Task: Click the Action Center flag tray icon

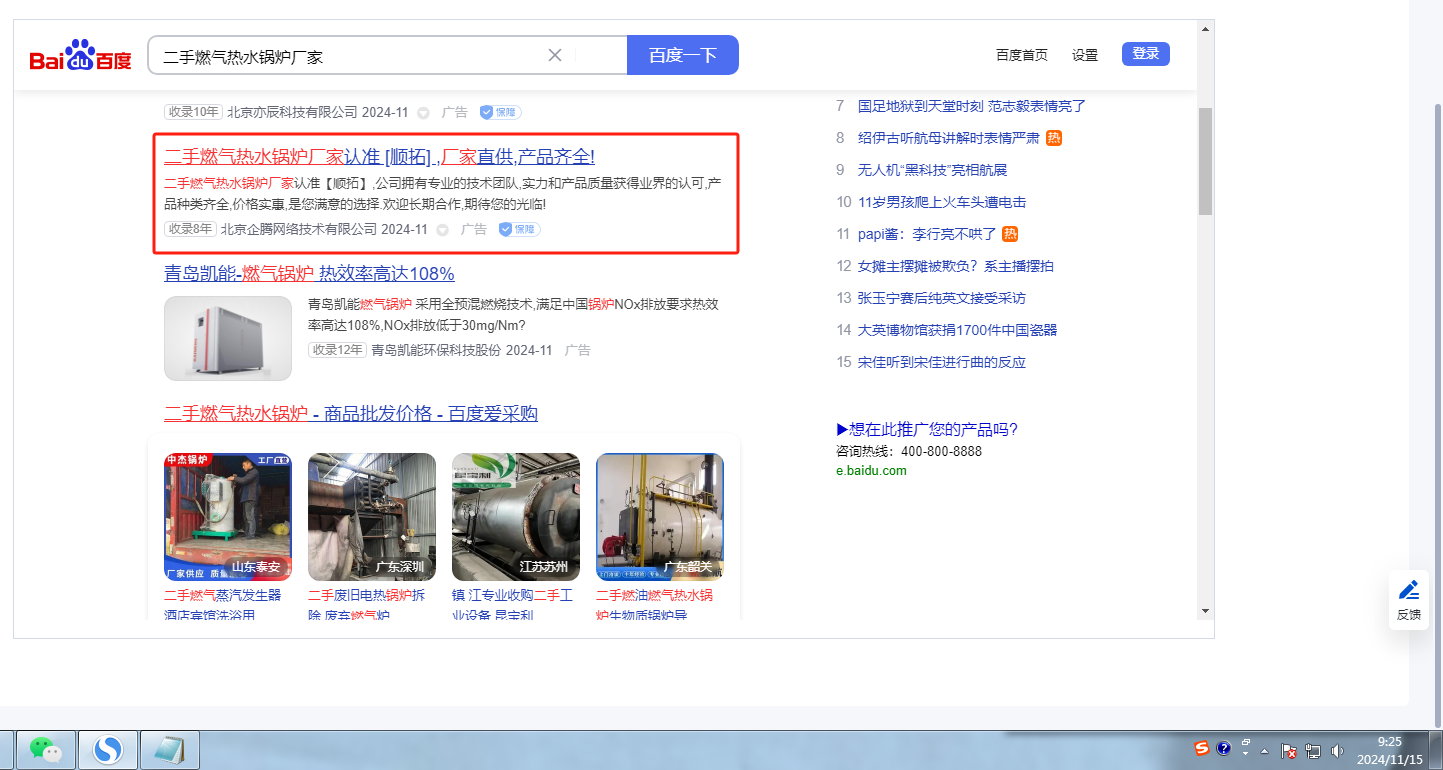Action: 1289,751
